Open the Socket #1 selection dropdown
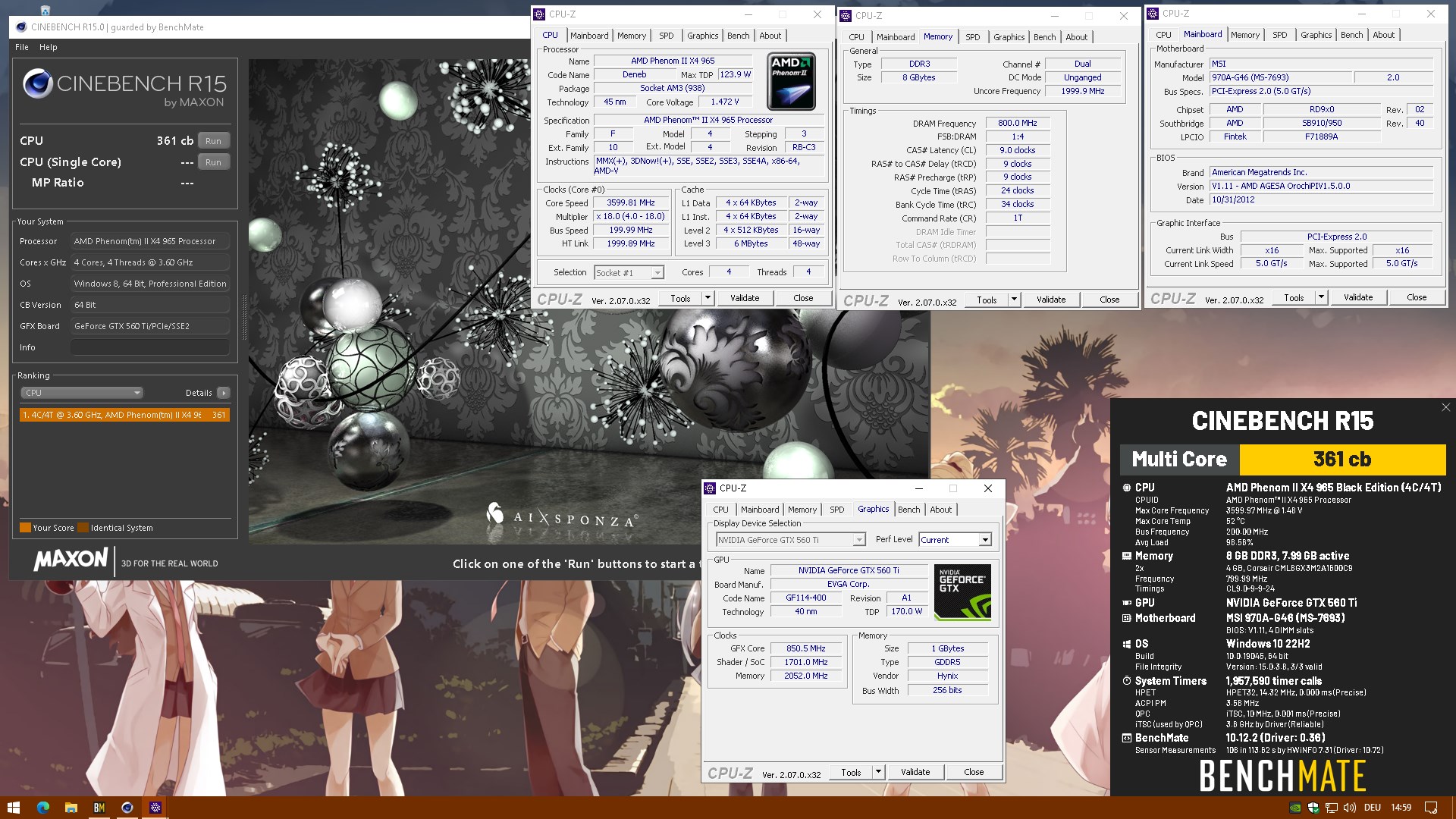This screenshot has height=819, width=1456. click(x=629, y=272)
